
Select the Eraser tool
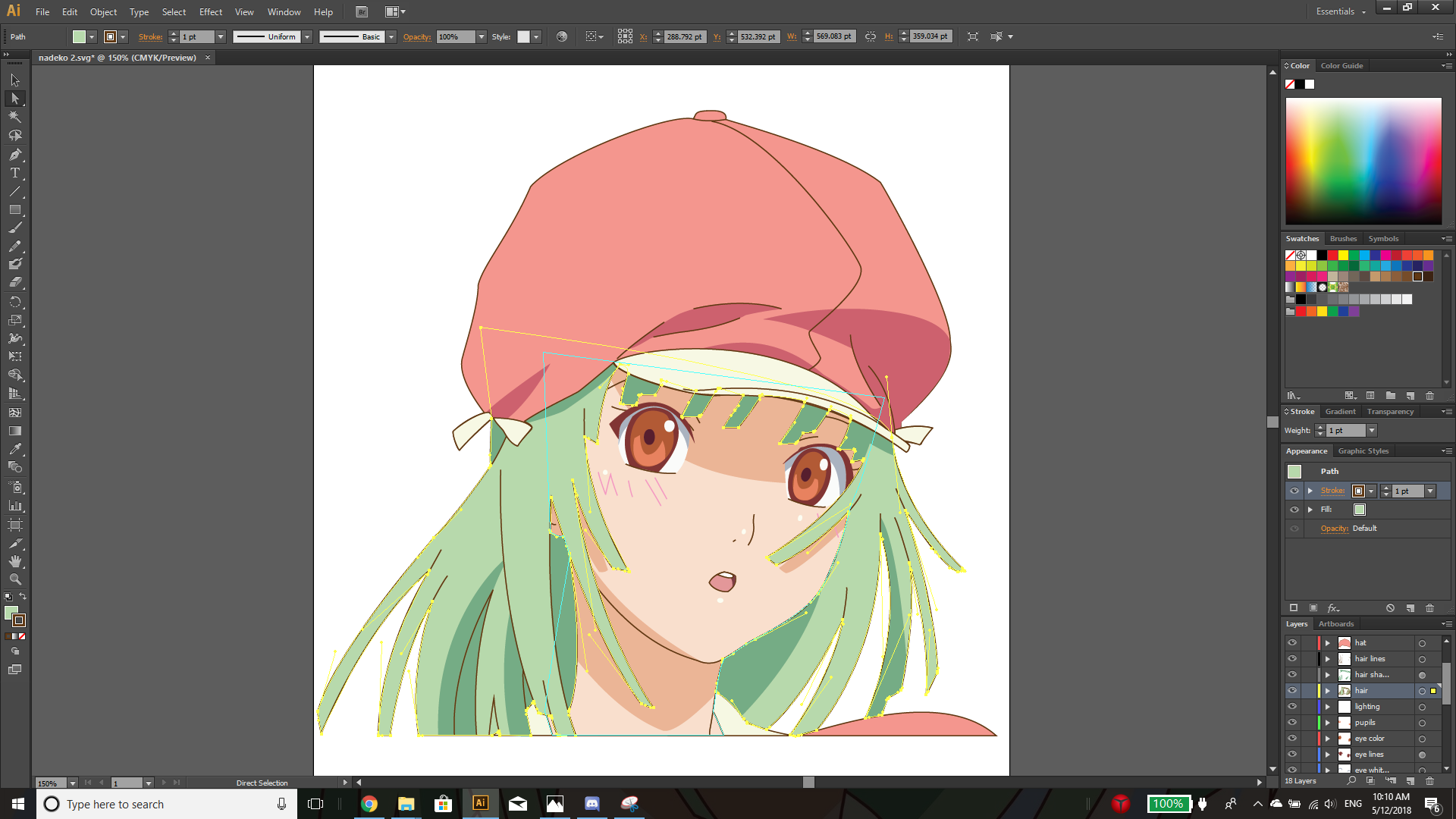point(14,282)
